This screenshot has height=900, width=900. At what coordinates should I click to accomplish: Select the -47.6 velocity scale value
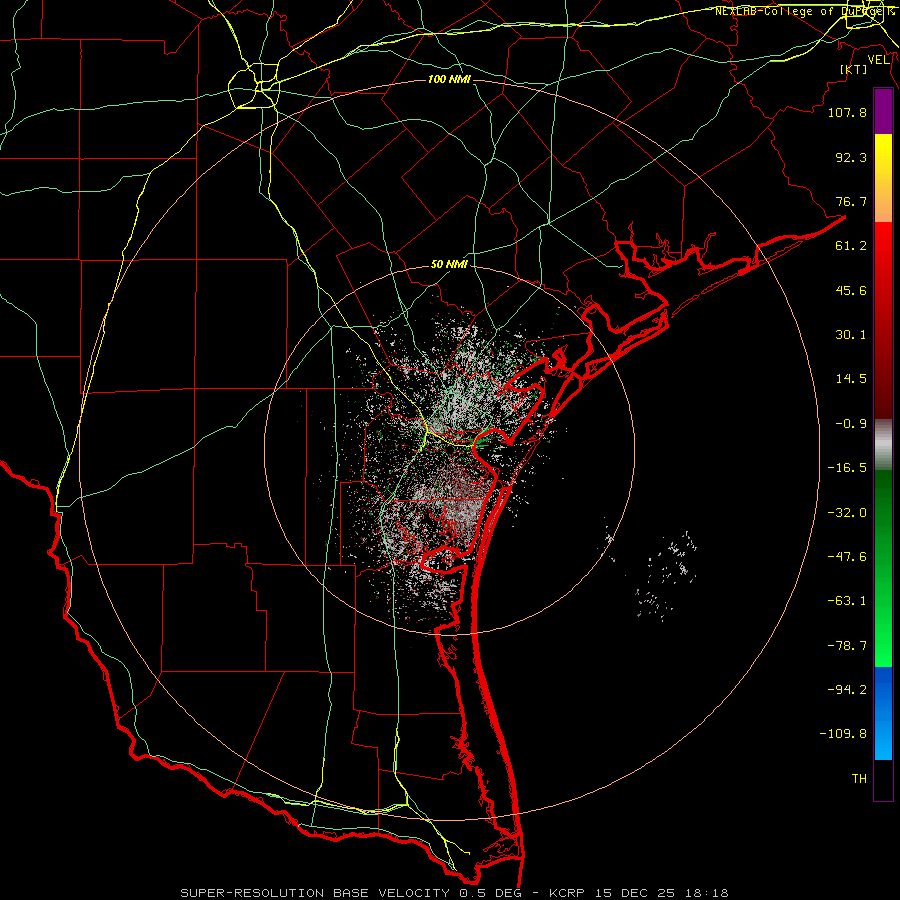[847, 557]
